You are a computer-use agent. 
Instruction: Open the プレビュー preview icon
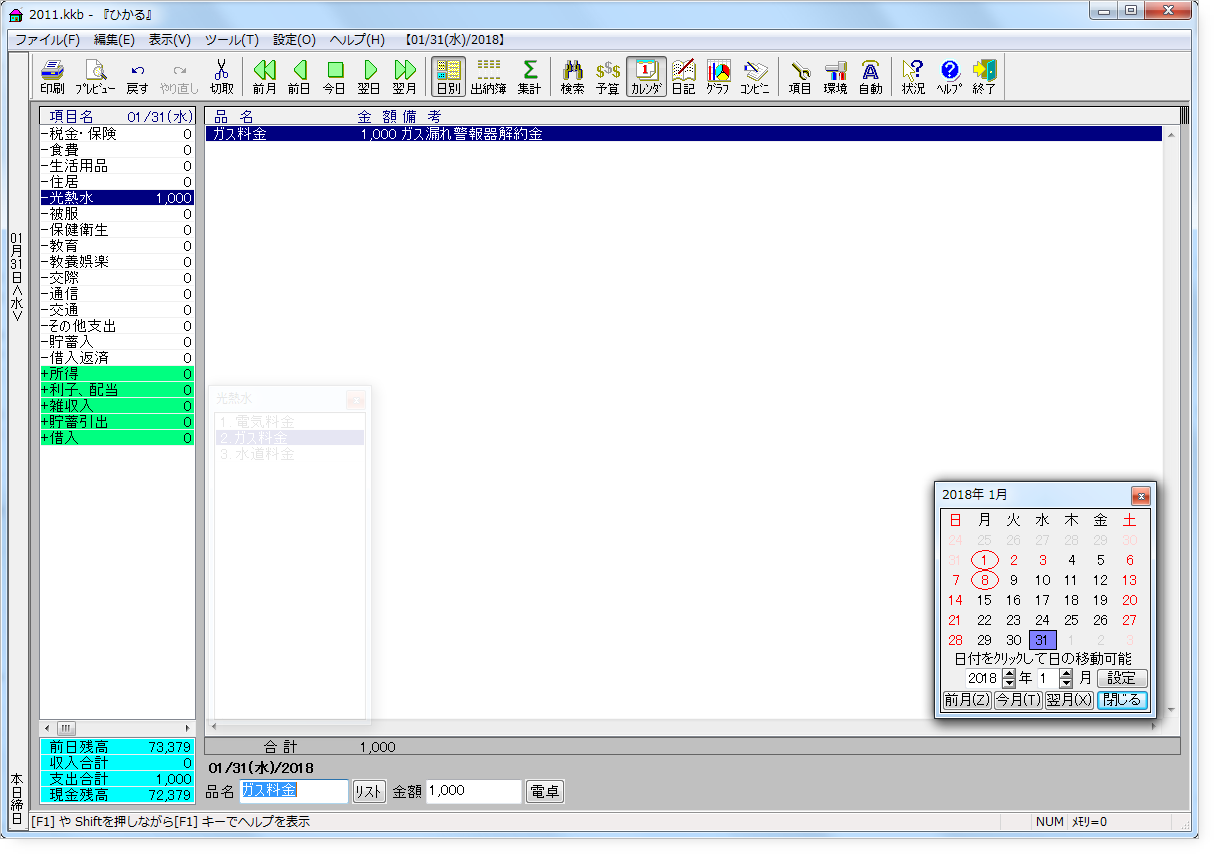(x=95, y=76)
